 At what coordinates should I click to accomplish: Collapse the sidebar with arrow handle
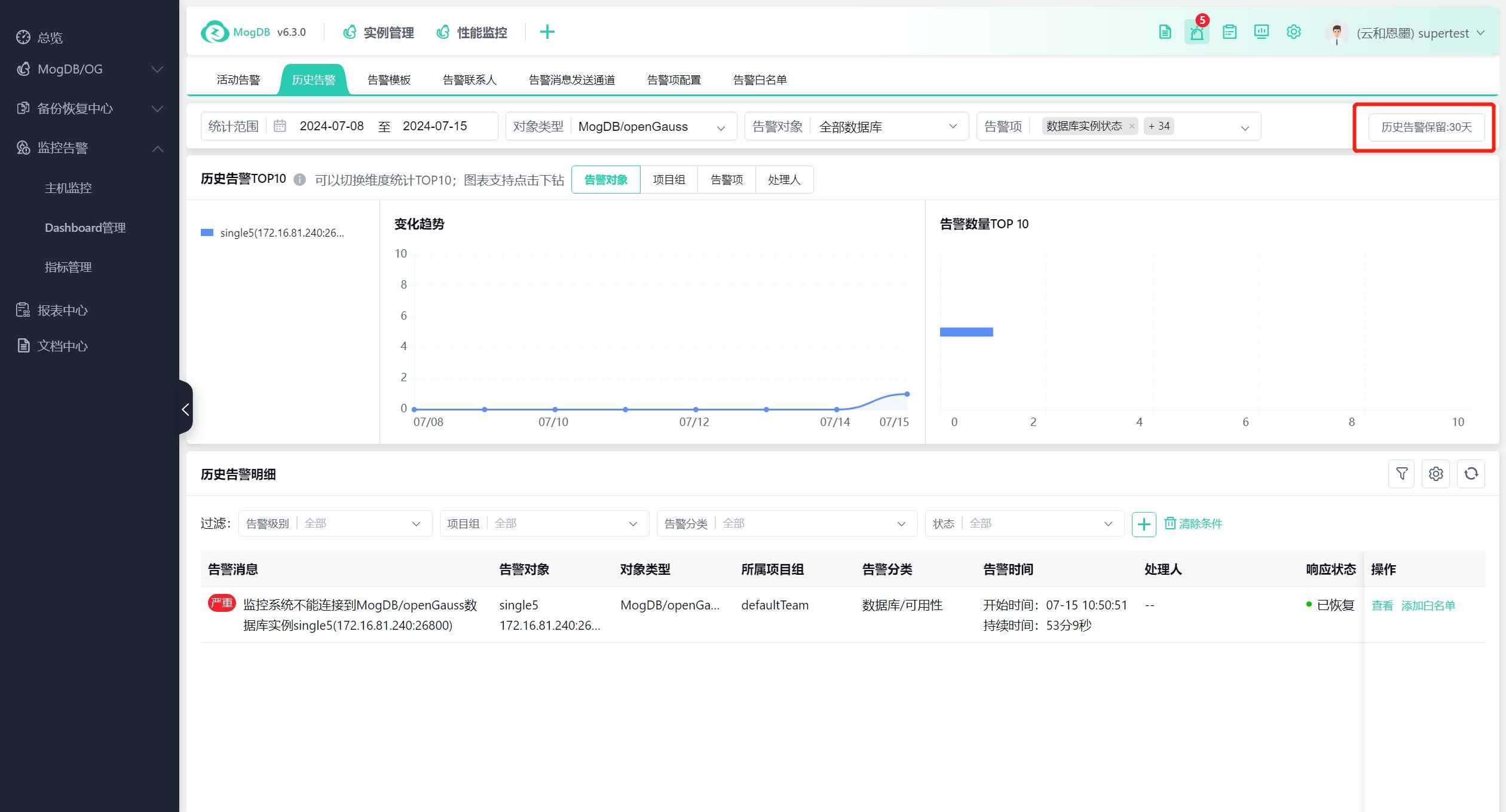(x=185, y=409)
